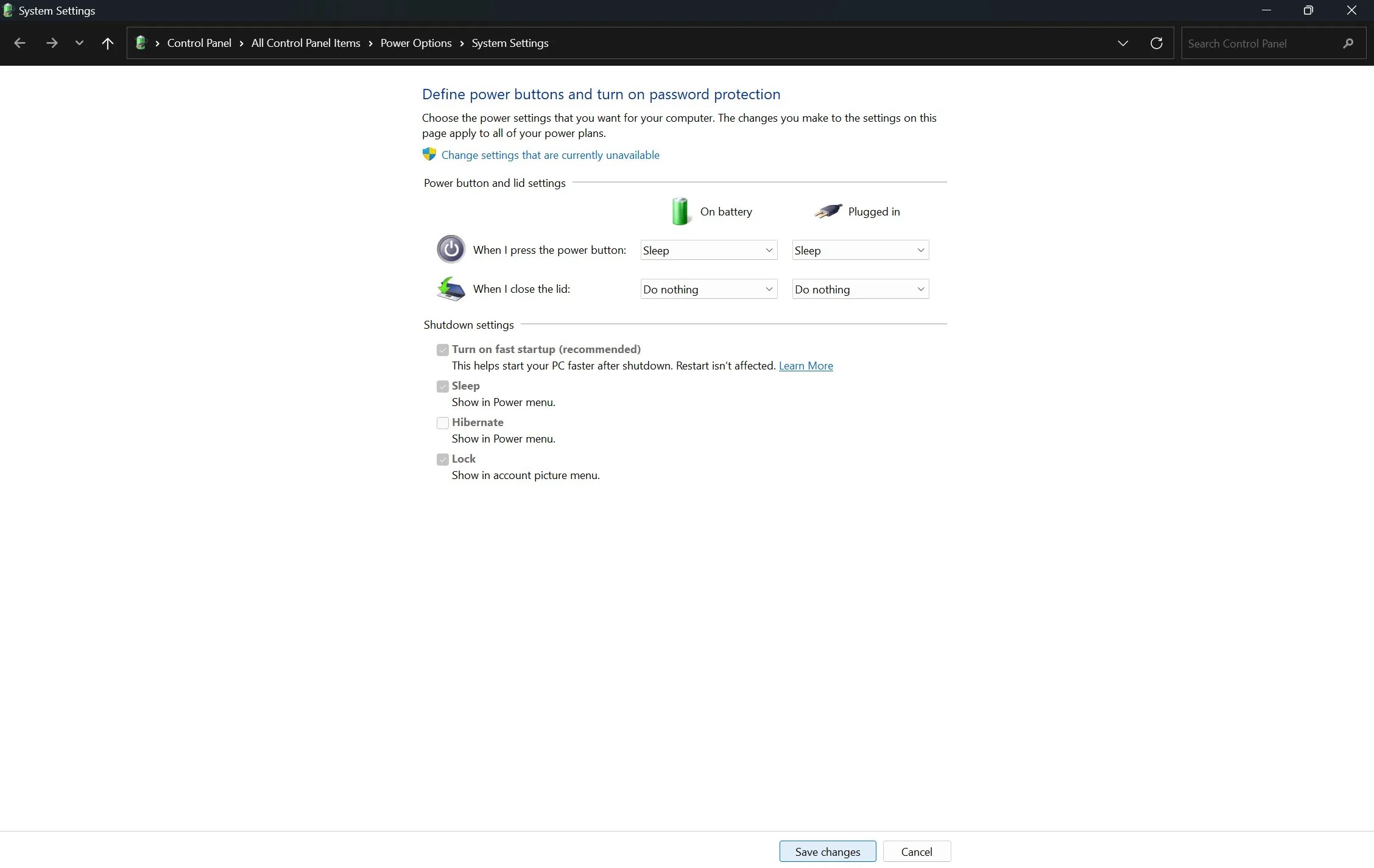Image resolution: width=1374 pixels, height=868 pixels.
Task: Navigate to Power Options in the breadcrumb
Action: (415, 43)
